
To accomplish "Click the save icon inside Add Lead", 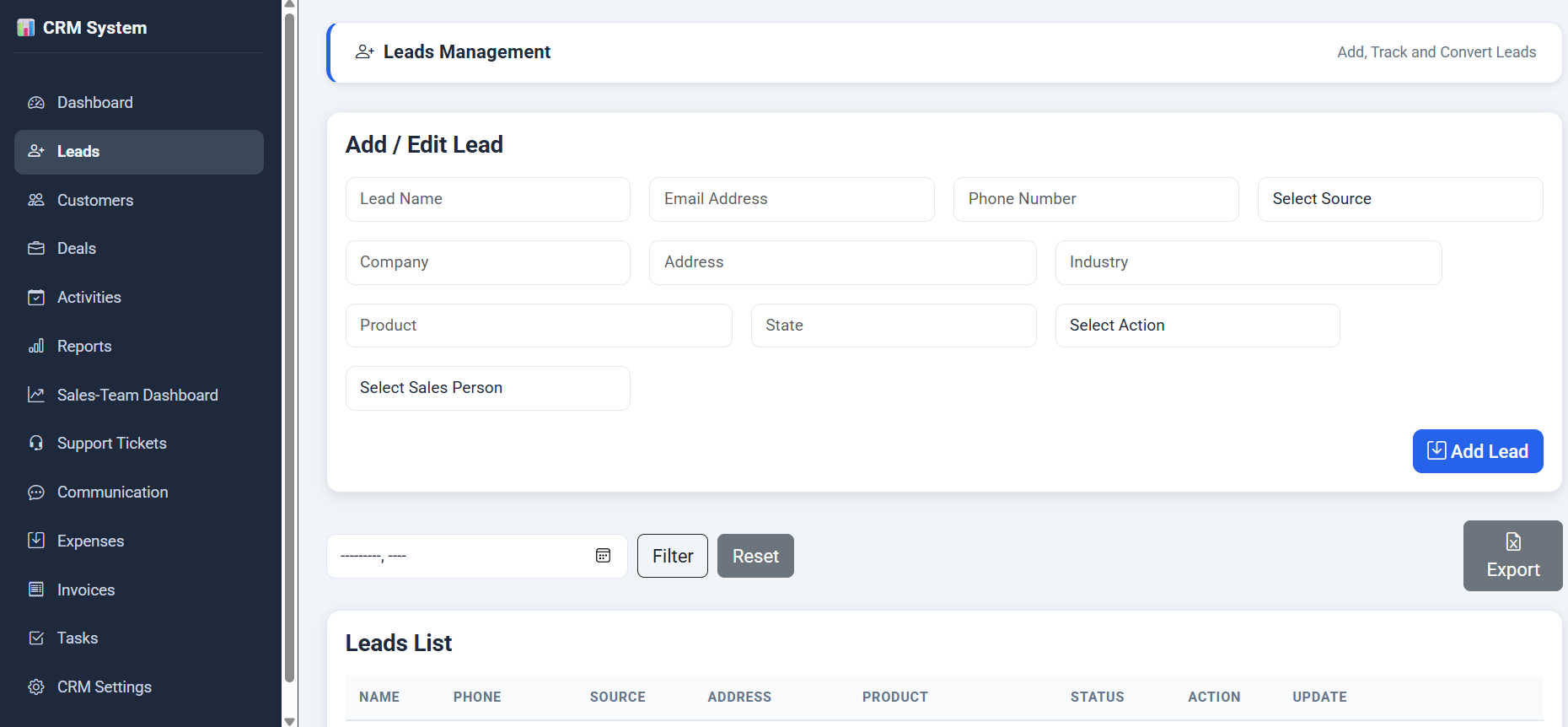I will pos(1436,450).
